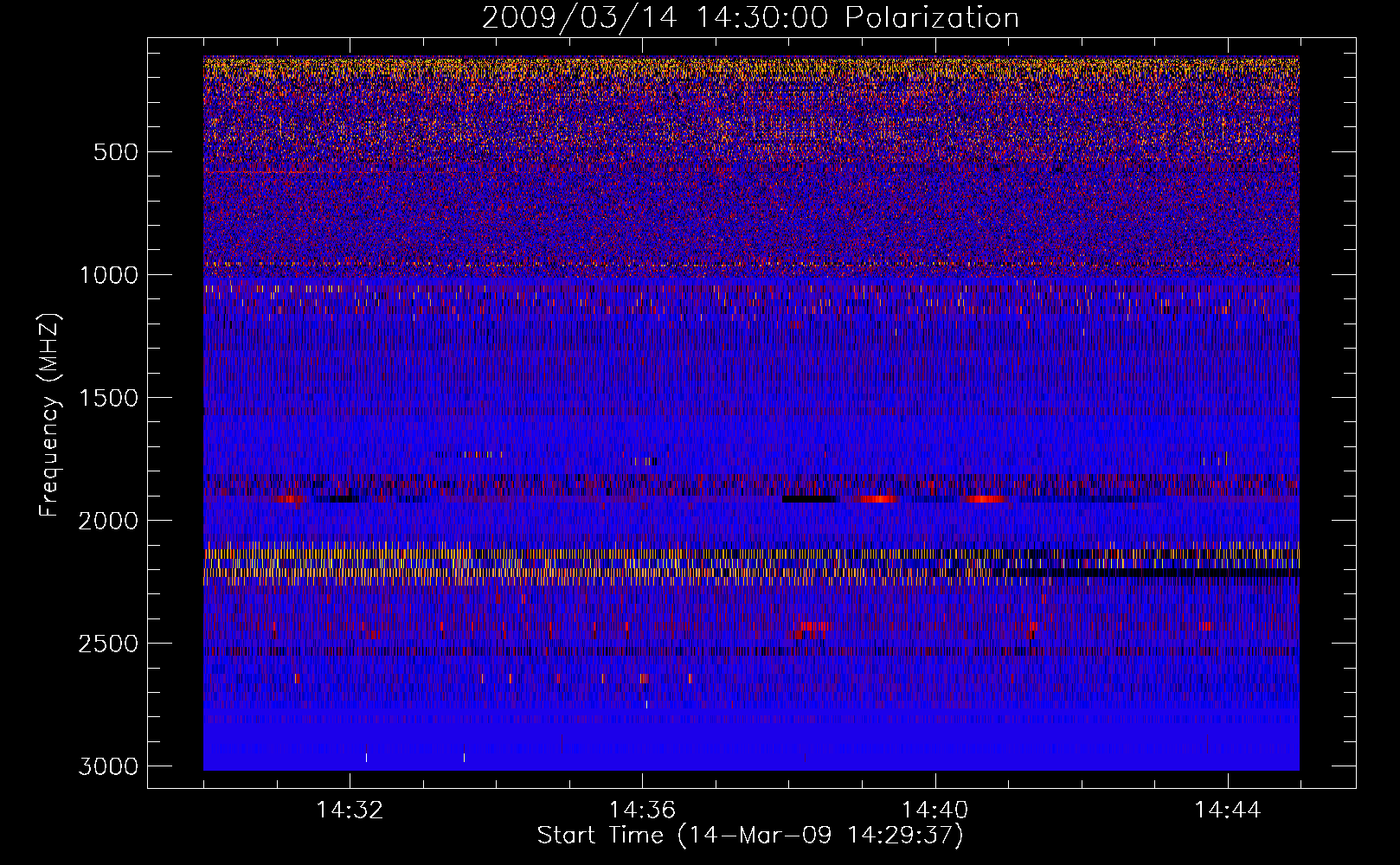Image resolution: width=1400 pixels, height=865 pixels.
Task: Click the 'Start Time (14-Mar-09 14:29:37)' label
Action: tap(750, 836)
